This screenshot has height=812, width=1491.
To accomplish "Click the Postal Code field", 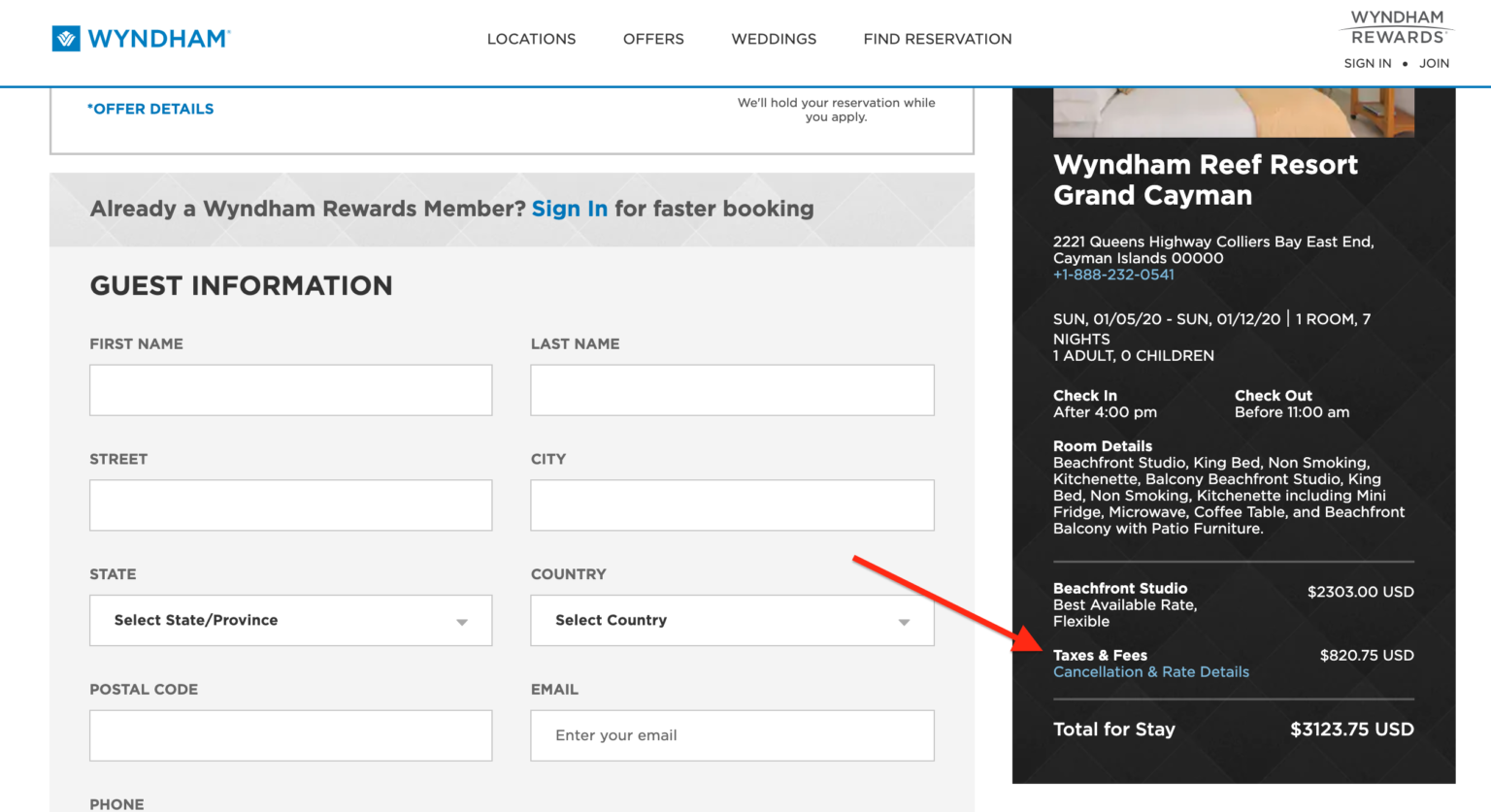I will click(x=290, y=735).
